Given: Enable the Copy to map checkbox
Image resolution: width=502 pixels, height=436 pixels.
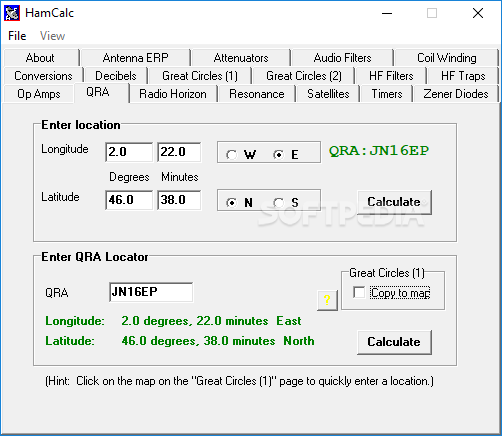Looking at the screenshot, I should pos(392,293).
